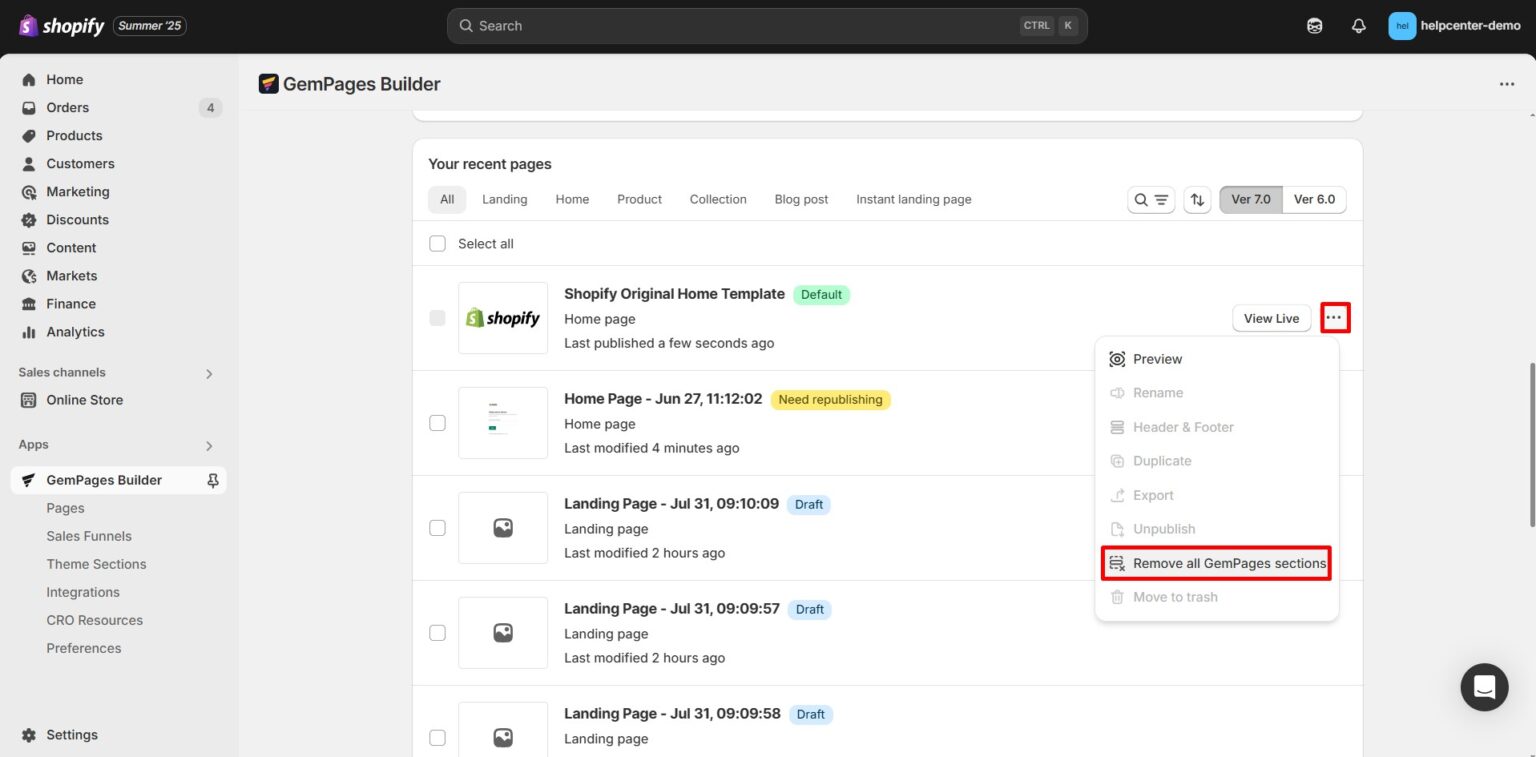1536x757 pixels.
Task: Expand the Apps section
Action: [x=209, y=444]
